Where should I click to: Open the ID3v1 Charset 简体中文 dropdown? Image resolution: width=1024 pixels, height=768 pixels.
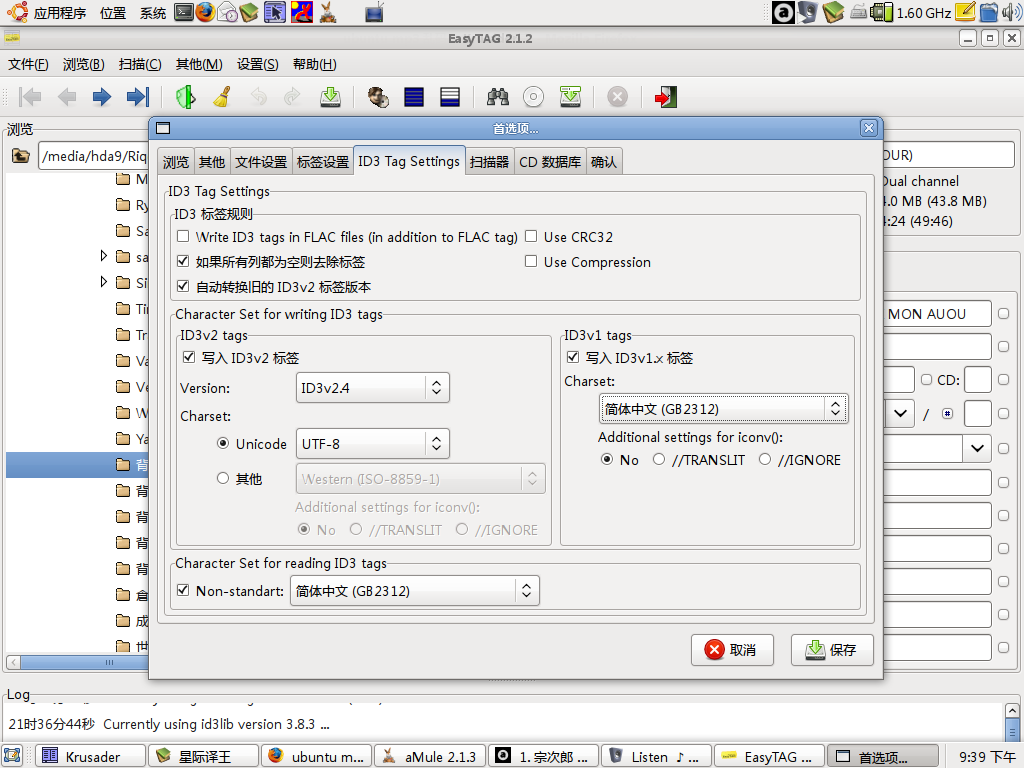pos(724,409)
